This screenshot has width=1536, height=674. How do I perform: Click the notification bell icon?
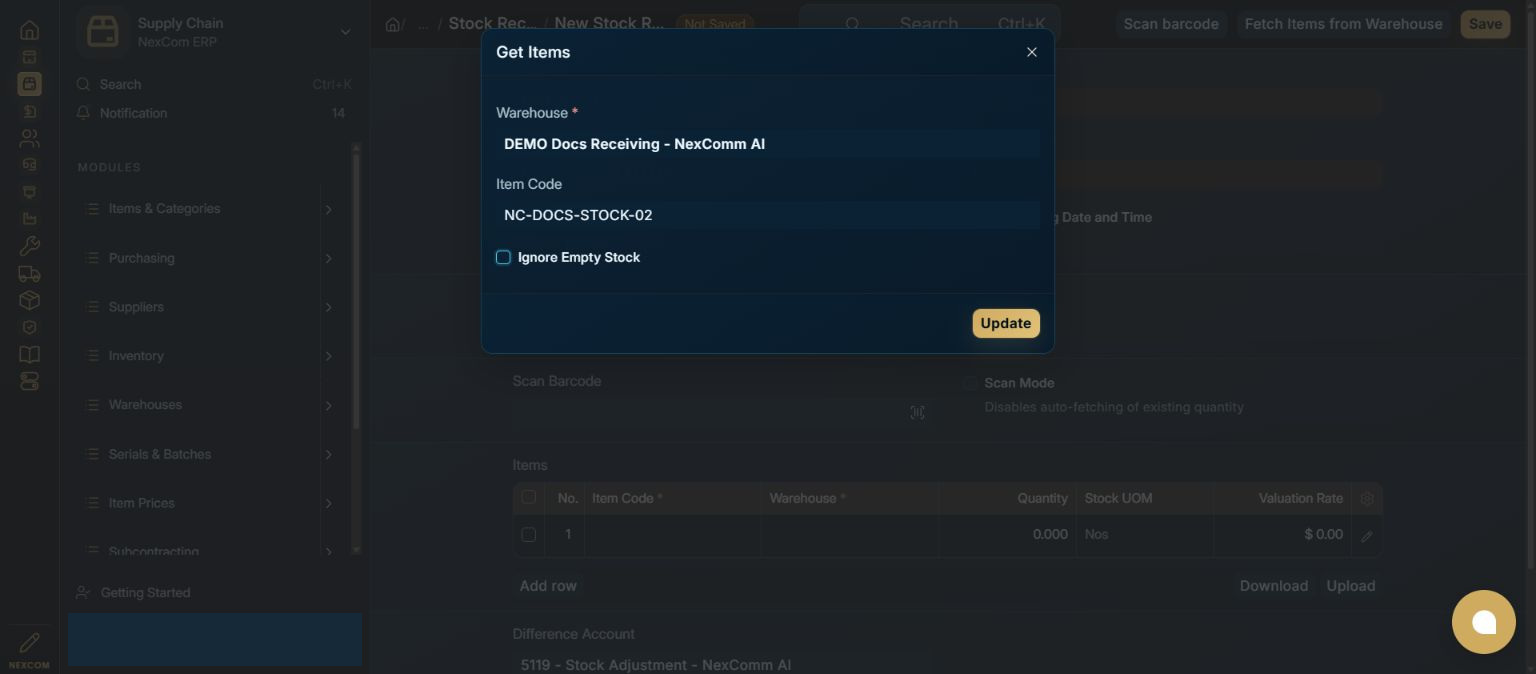[x=83, y=113]
